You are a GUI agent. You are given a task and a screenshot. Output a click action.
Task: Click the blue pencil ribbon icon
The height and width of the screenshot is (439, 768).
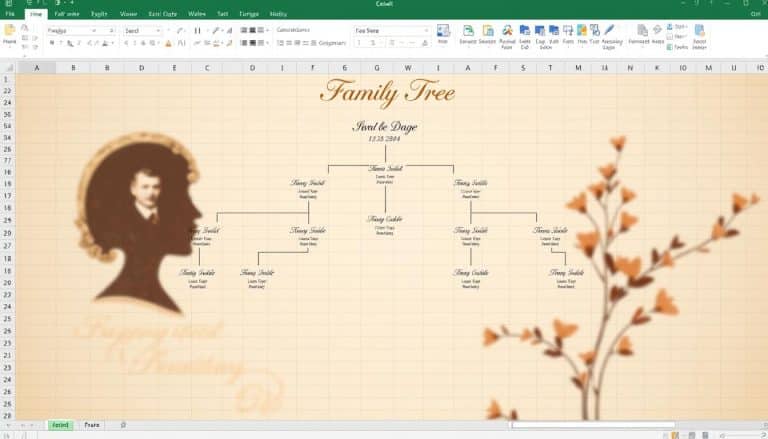click(609, 31)
